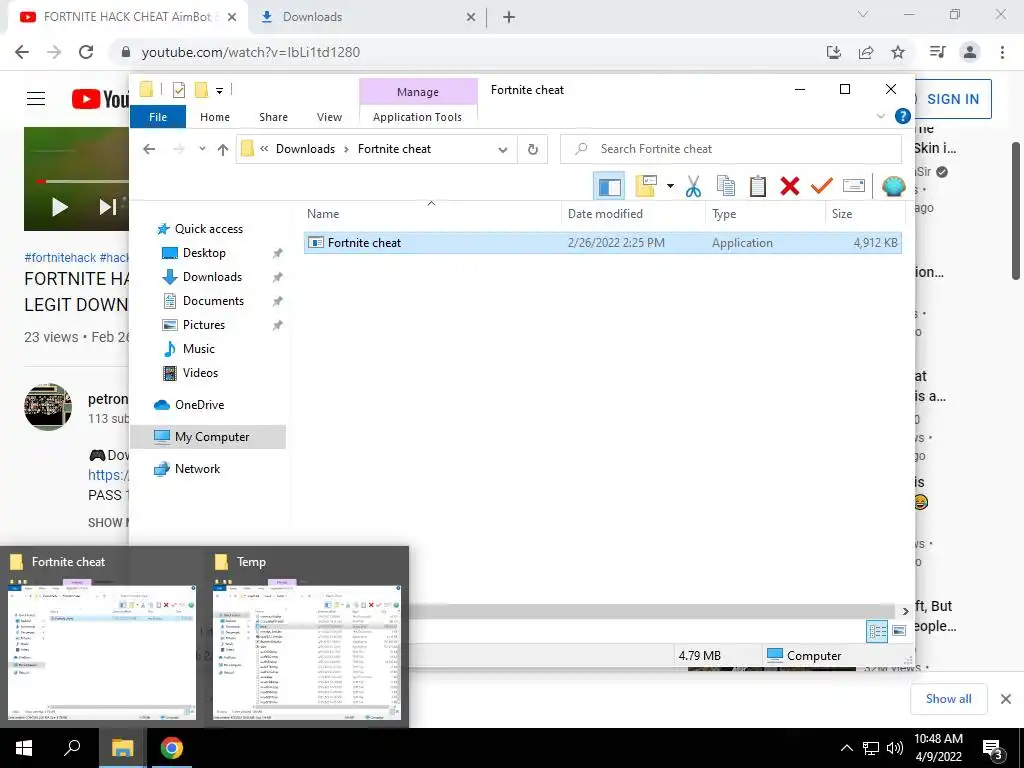Expand folder options dropdown arrow
1024x768 pixels.
pyautogui.click(x=670, y=187)
